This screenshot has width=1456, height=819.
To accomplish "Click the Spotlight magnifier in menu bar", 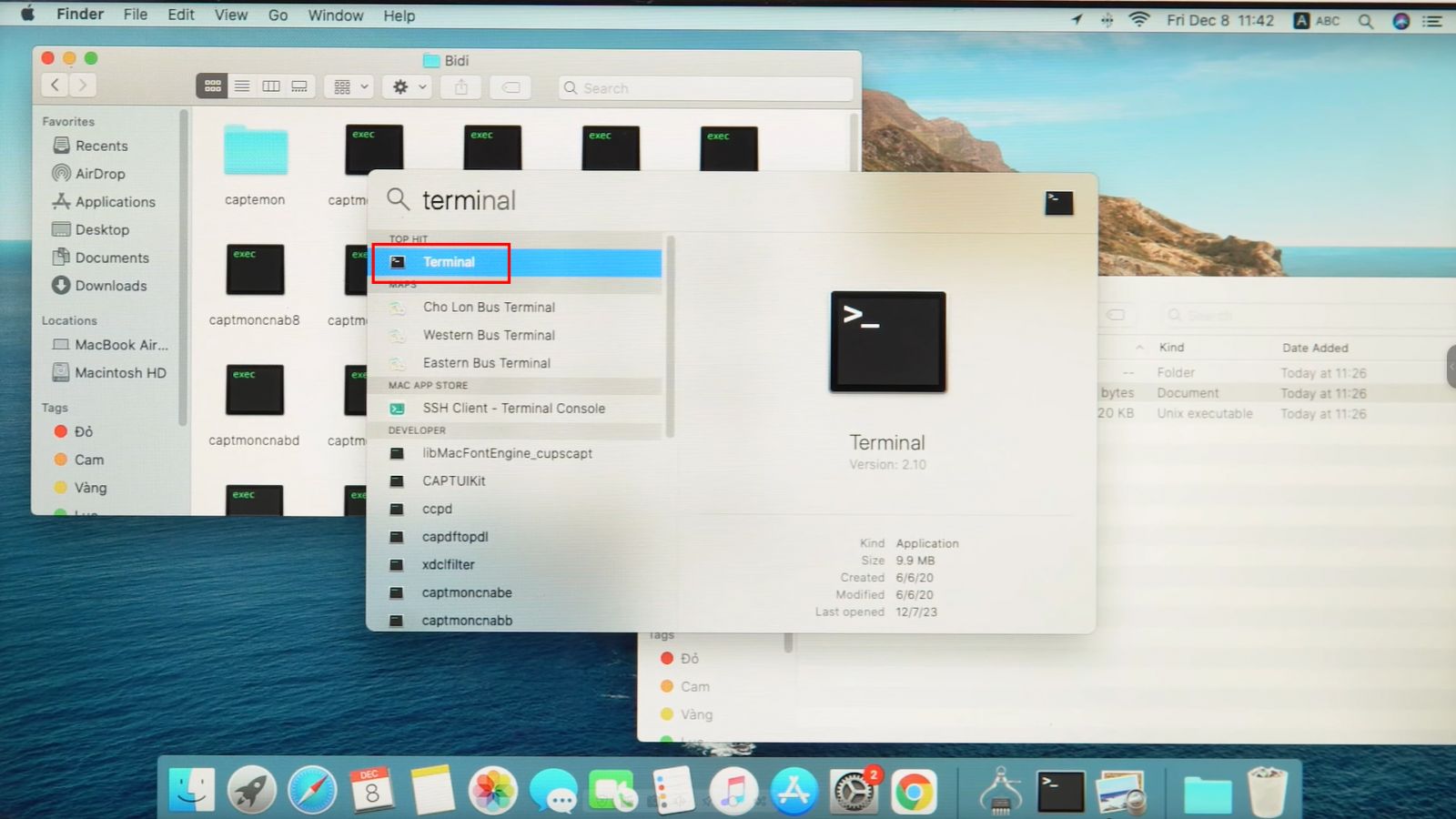I will (x=1366, y=21).
